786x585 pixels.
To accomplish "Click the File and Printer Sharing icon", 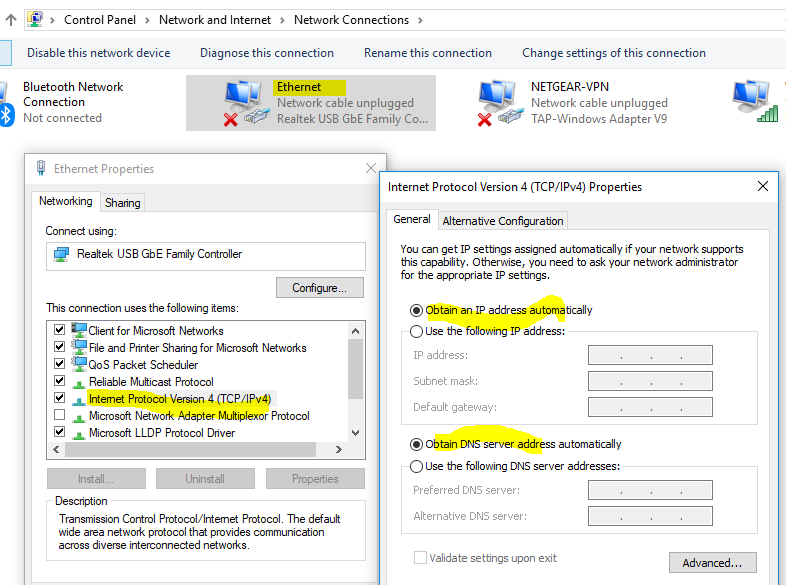I will tap(79, 347).
